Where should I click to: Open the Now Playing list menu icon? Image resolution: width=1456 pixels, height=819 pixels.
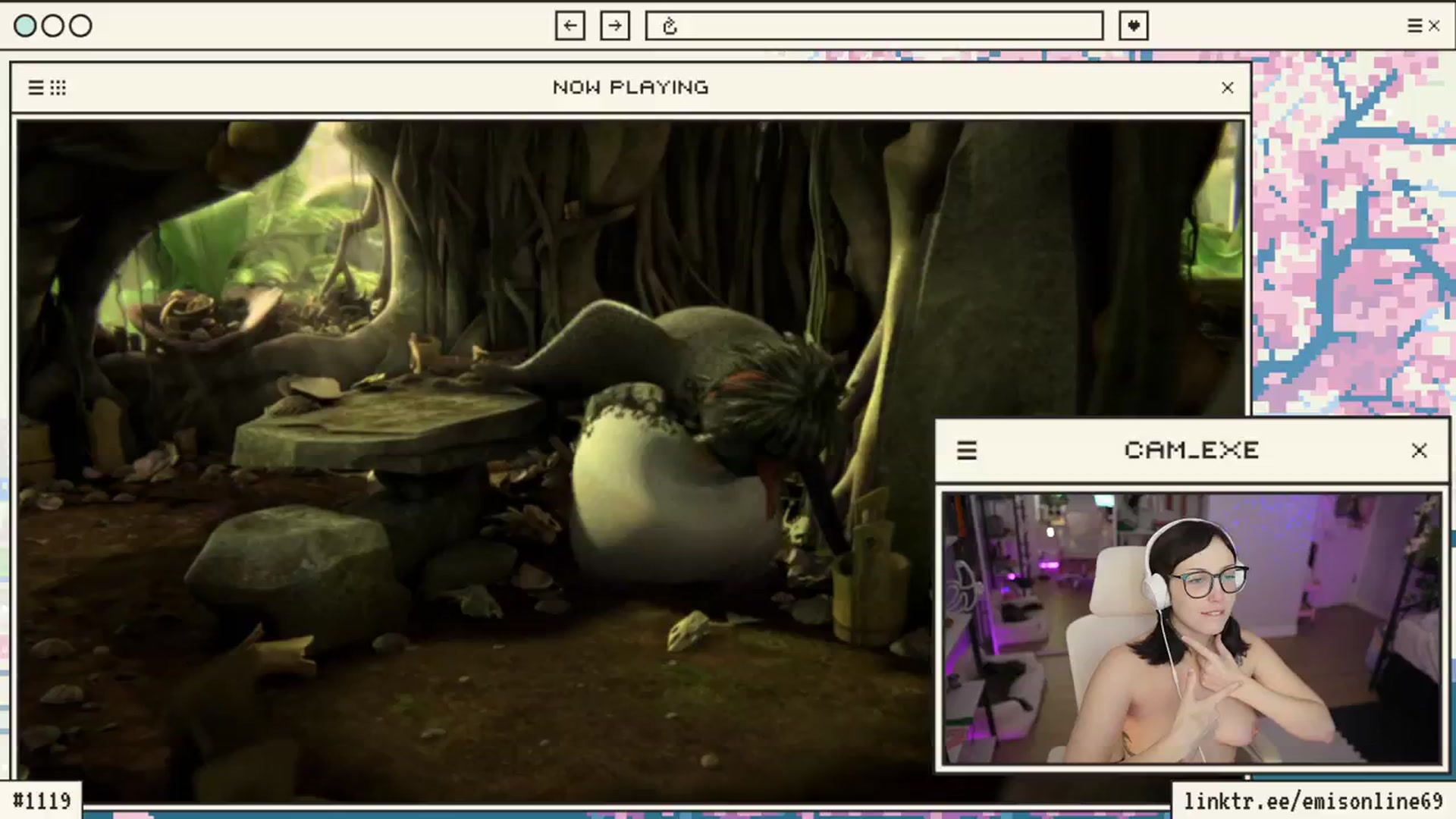click(36, 88)
